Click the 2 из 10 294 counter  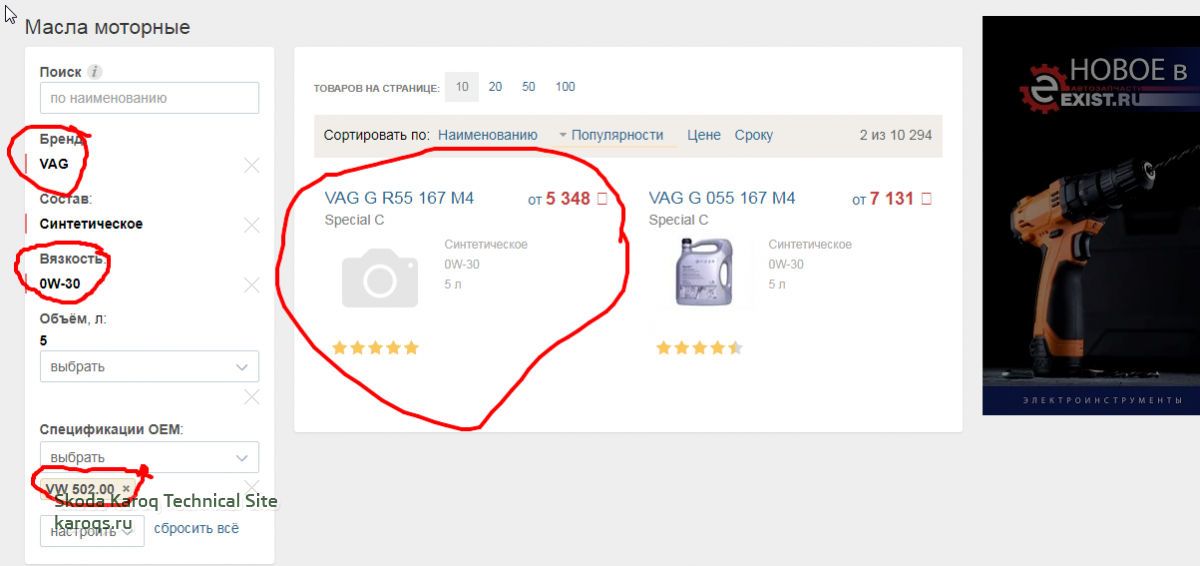coord(895,135)
